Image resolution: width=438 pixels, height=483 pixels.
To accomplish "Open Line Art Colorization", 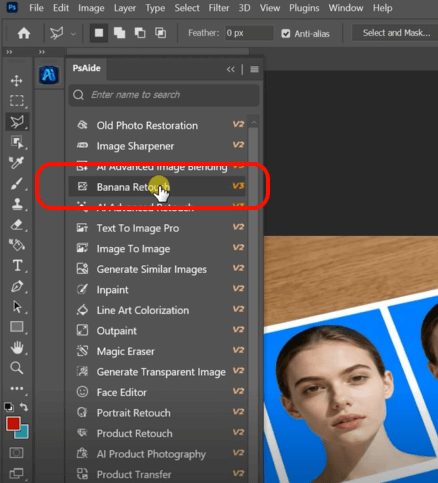I will [x=157, y=310].
